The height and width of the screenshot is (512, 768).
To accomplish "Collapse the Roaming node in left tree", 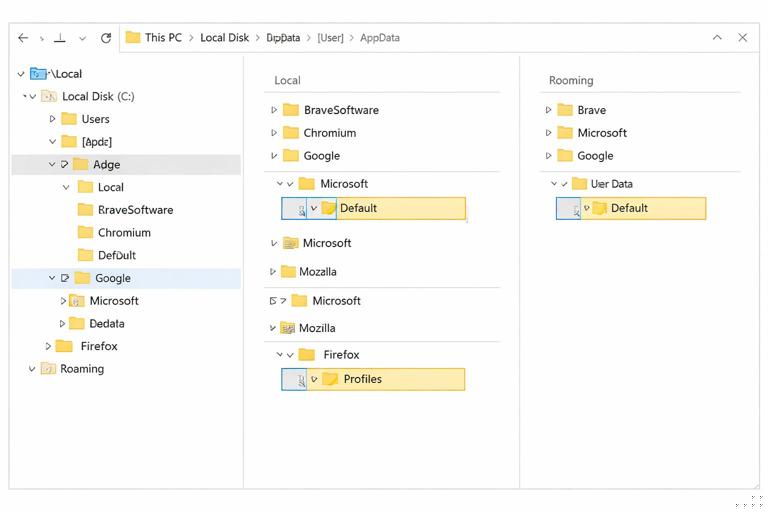I will tap(32, 369).
